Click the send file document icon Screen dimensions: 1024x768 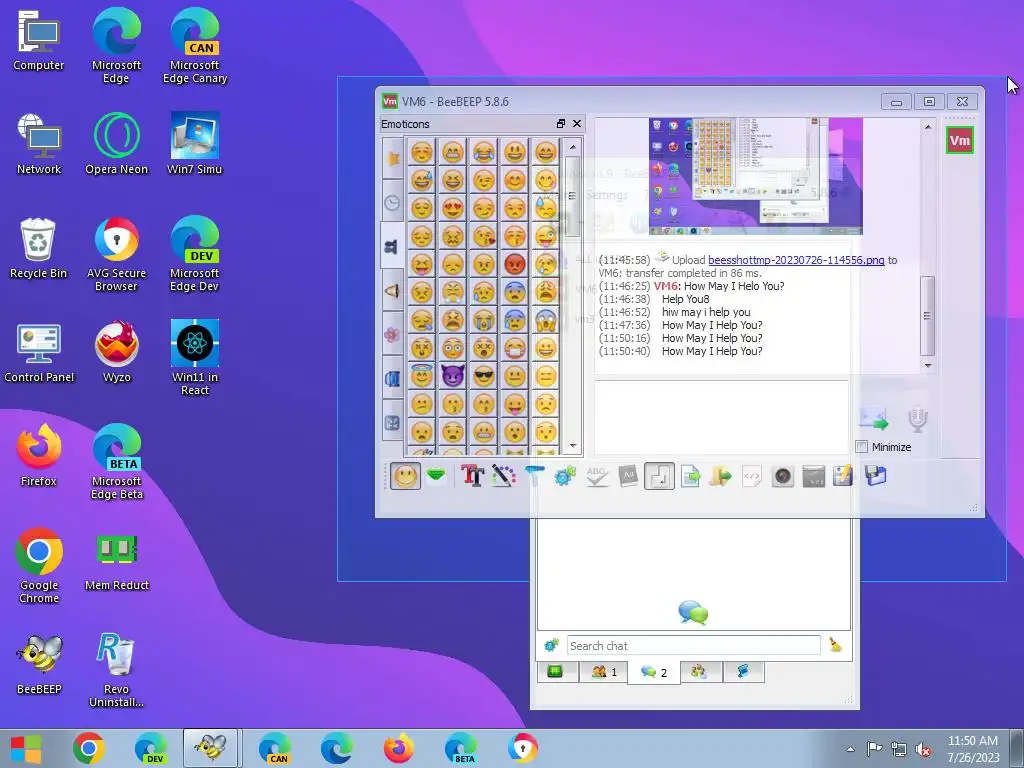pos(690,476)
